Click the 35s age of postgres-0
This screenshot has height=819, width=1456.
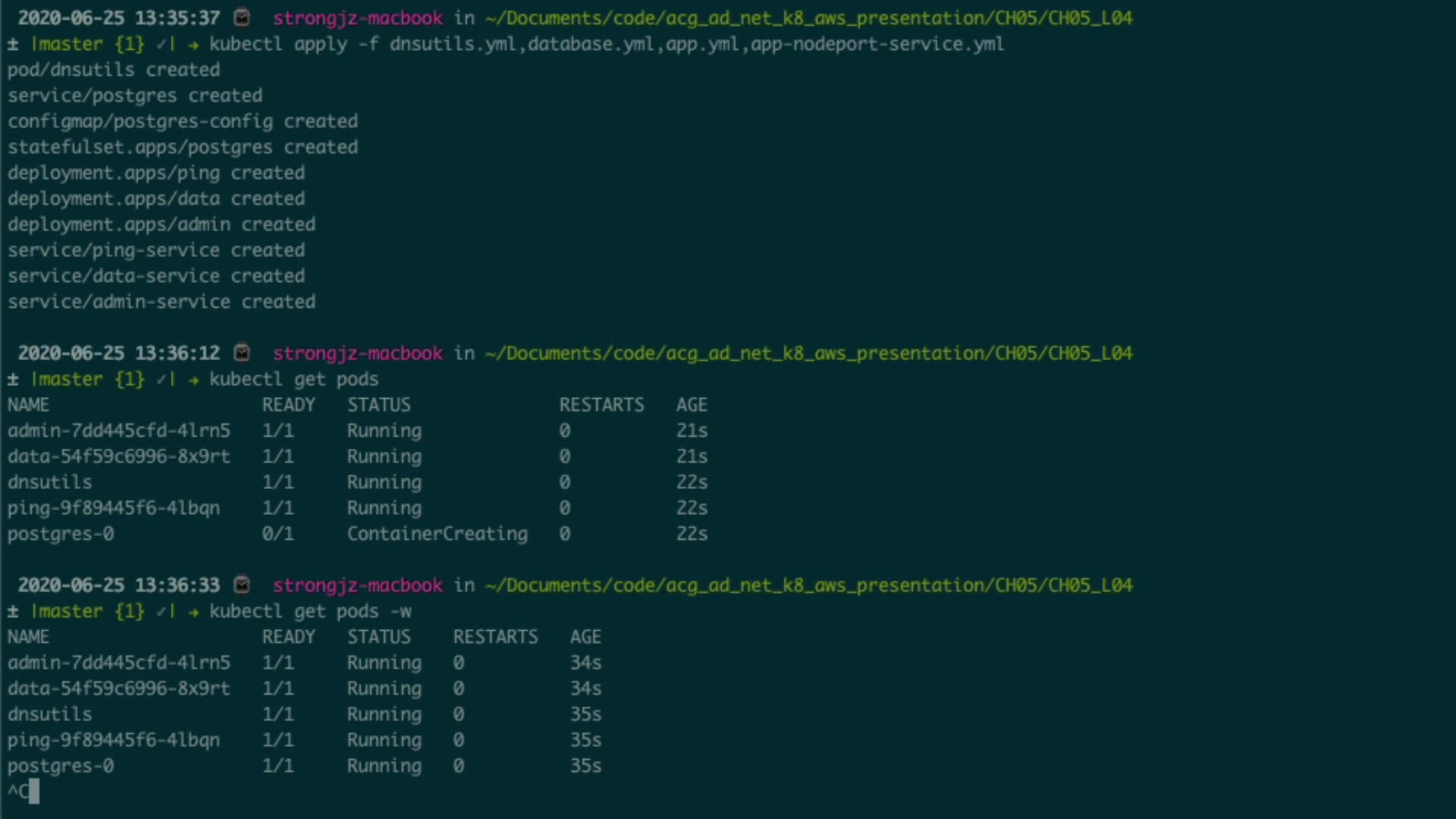pos(585,766)
